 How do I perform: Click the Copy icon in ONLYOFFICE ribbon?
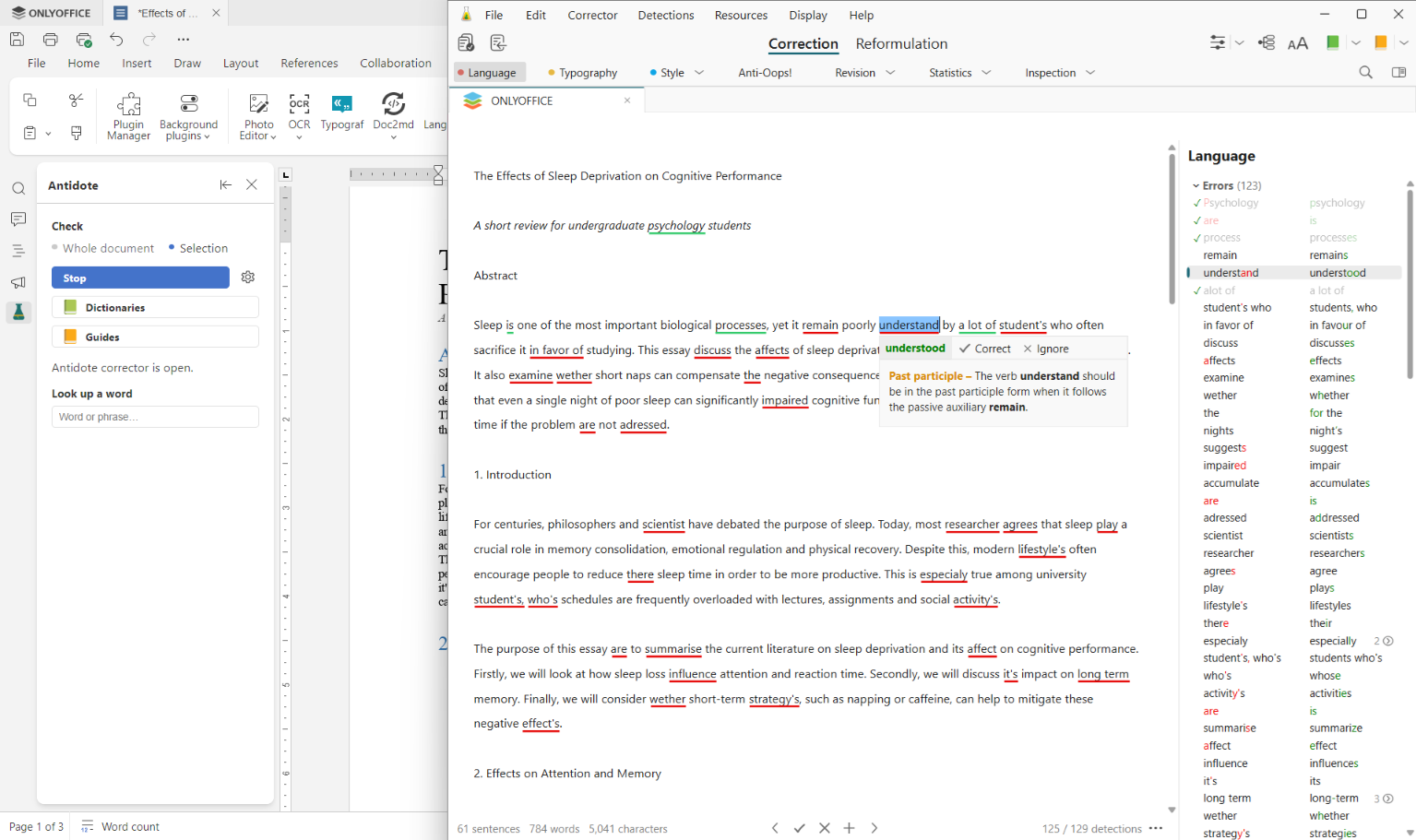(30, 100)
